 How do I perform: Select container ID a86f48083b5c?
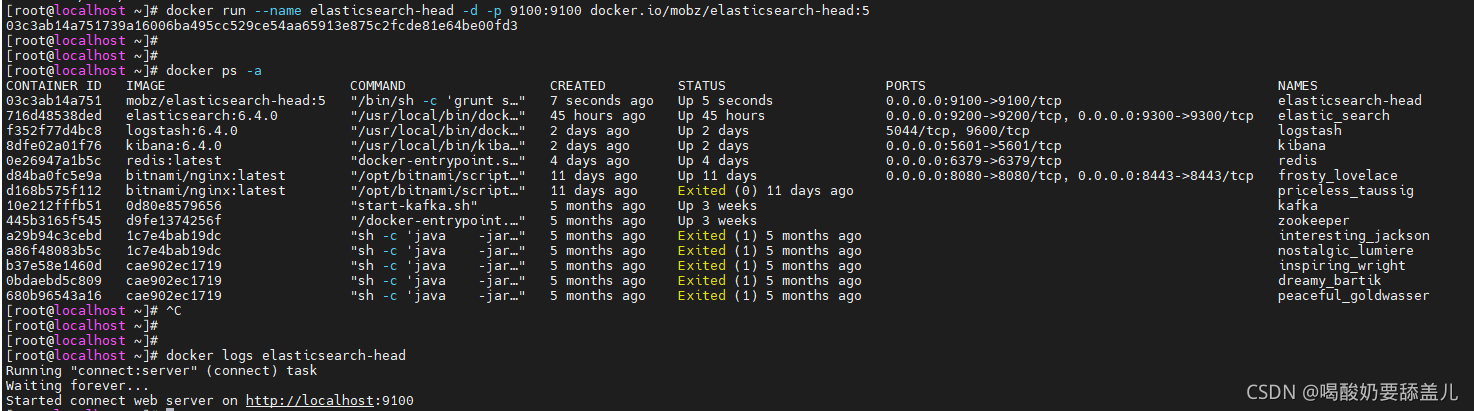[54, 251]
